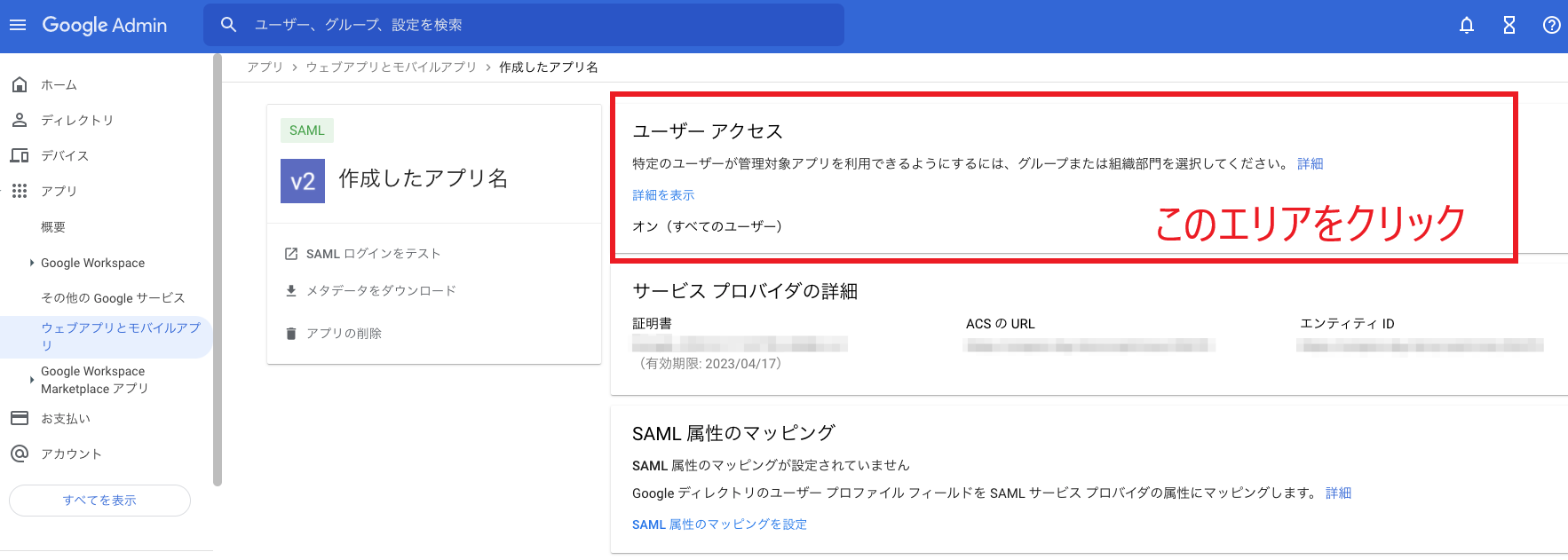Open ディレクトリ in the sidebar
The width and height of the screenshot is (1568, 560).
click(77, 120)
